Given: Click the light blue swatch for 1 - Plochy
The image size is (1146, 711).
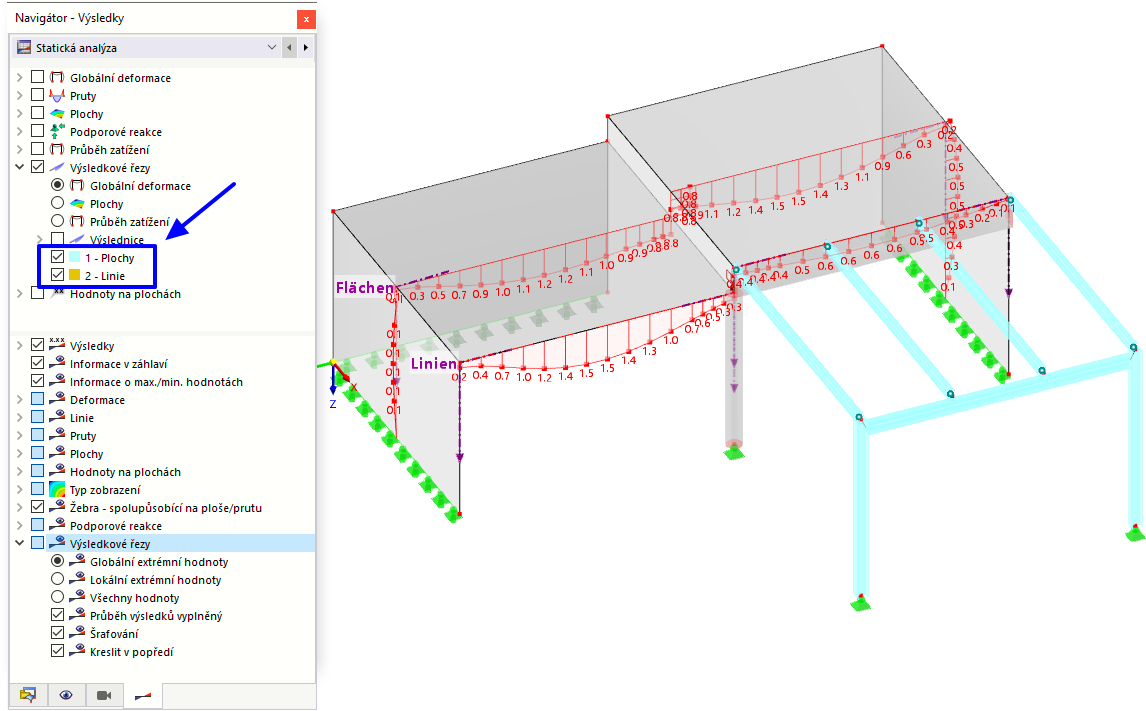Looking at the screenshot, I should (x=75, y=257).
